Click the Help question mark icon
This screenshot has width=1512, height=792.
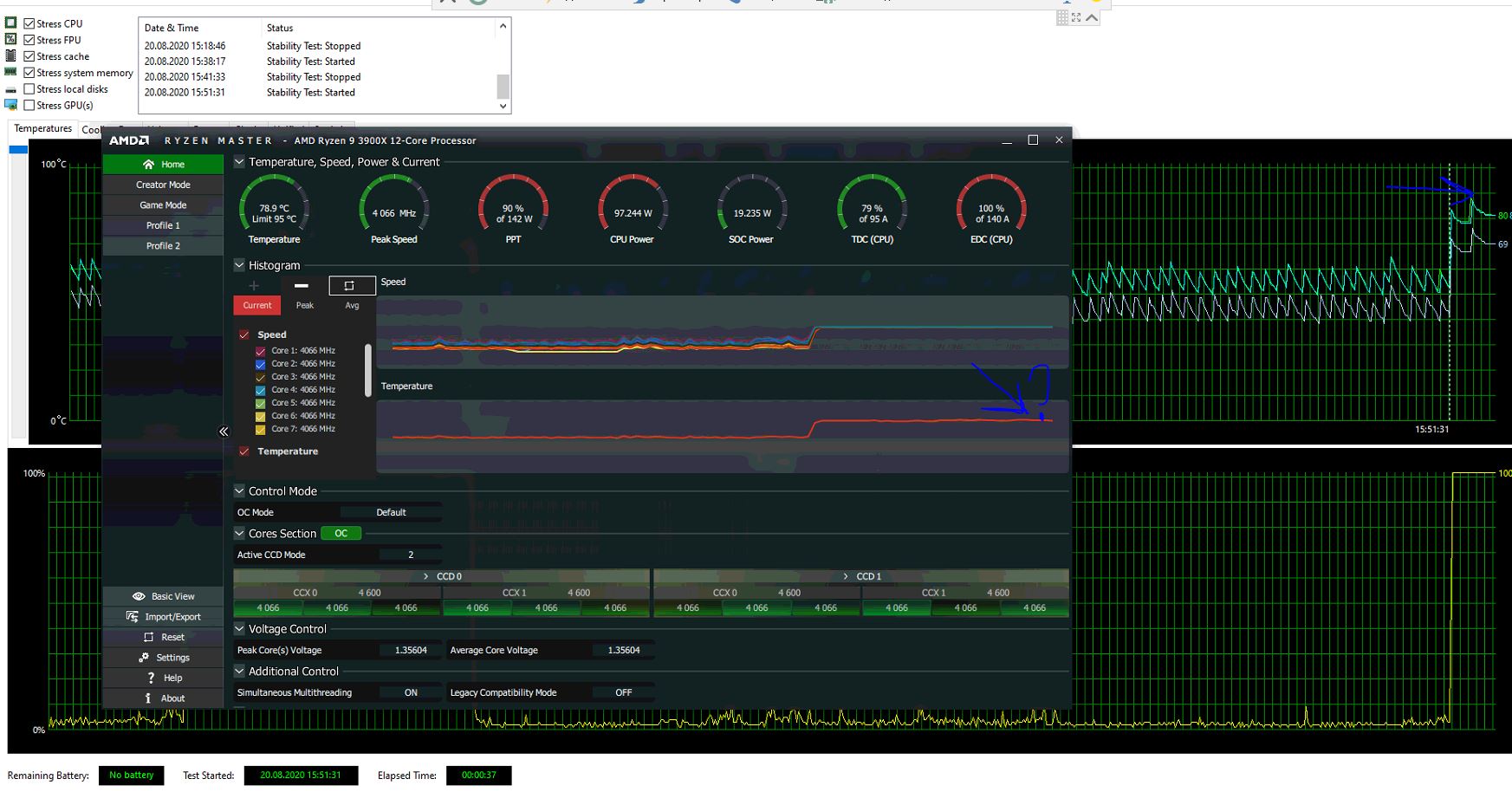(151, 678)
